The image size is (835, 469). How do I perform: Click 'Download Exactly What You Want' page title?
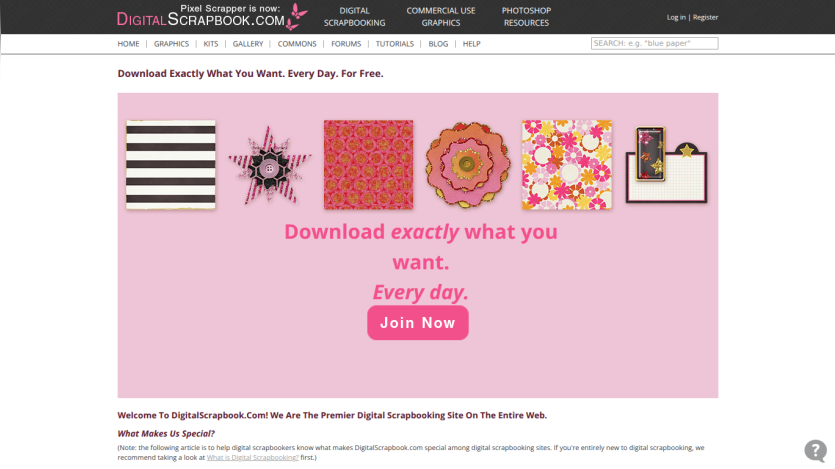[x=250, y=73]
